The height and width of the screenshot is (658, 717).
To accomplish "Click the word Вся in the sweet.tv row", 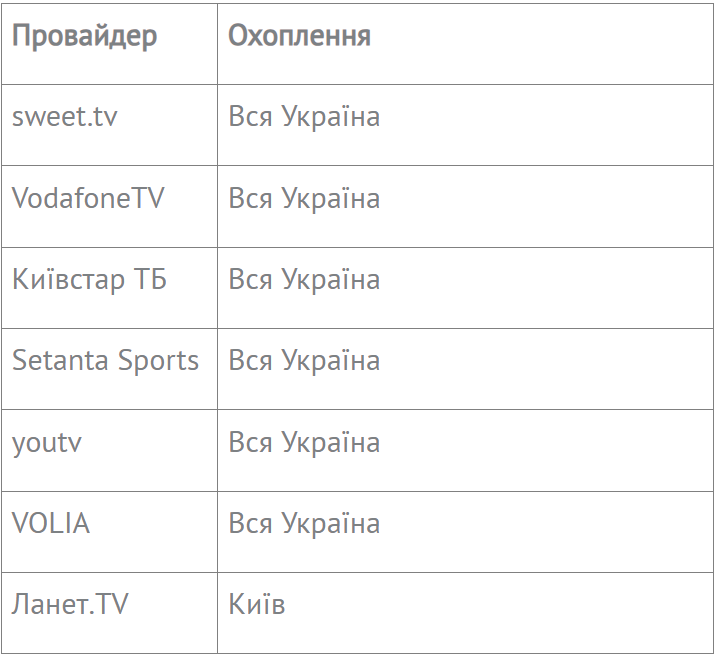I will click(250, 117).
